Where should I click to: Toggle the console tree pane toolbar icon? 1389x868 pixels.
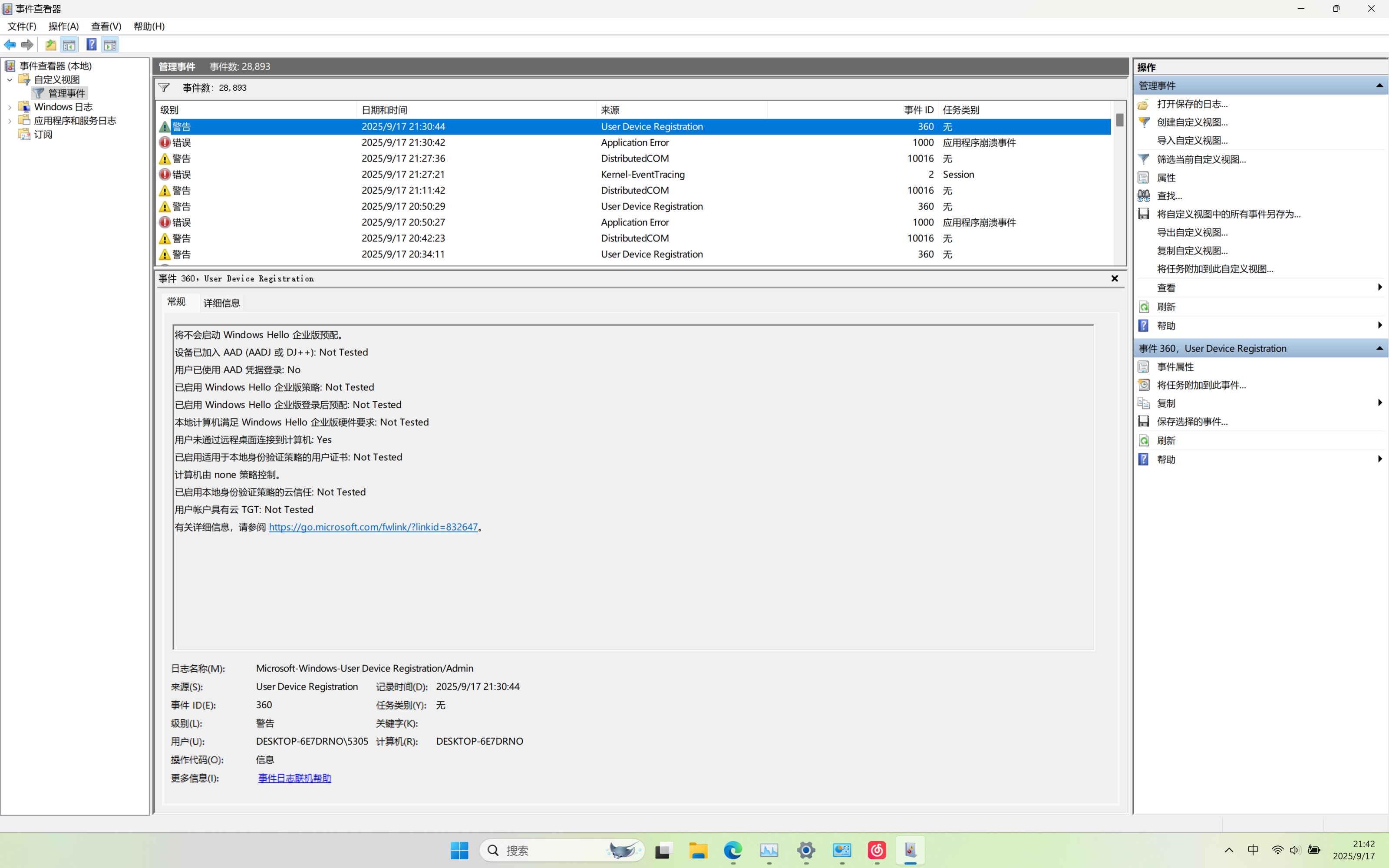click(x=69, y=45)
